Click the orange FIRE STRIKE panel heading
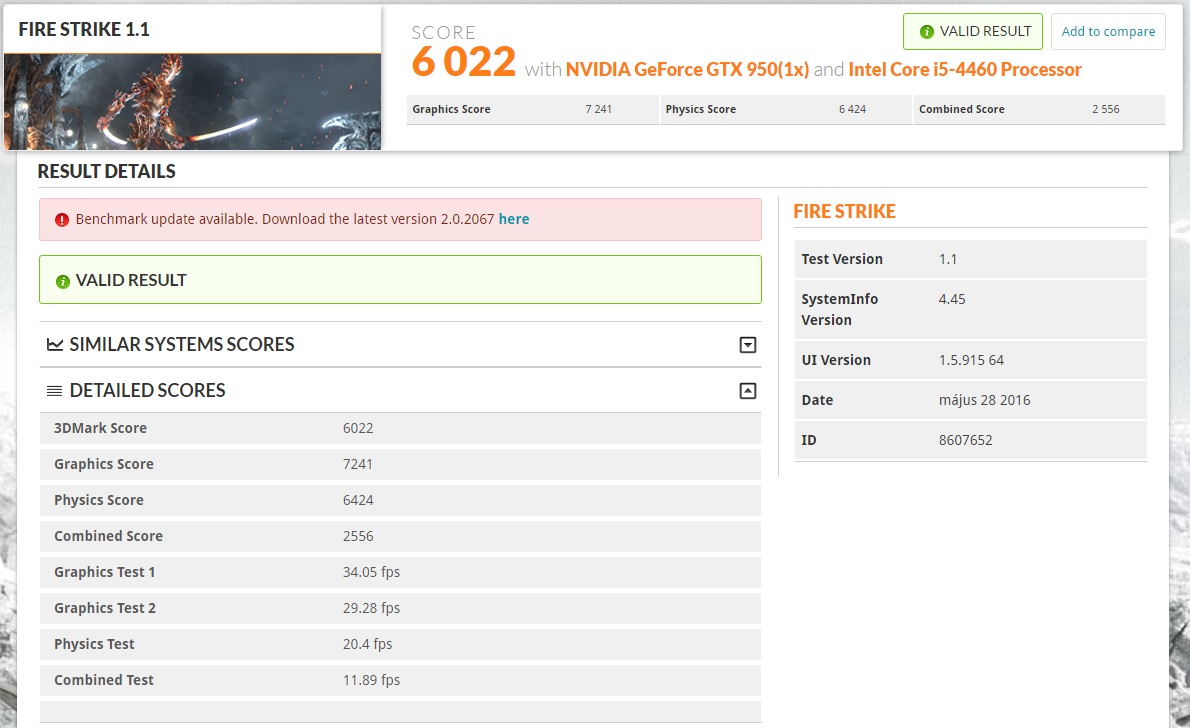The width and height of the screenshot is (1190, 728). click(845, 211)
